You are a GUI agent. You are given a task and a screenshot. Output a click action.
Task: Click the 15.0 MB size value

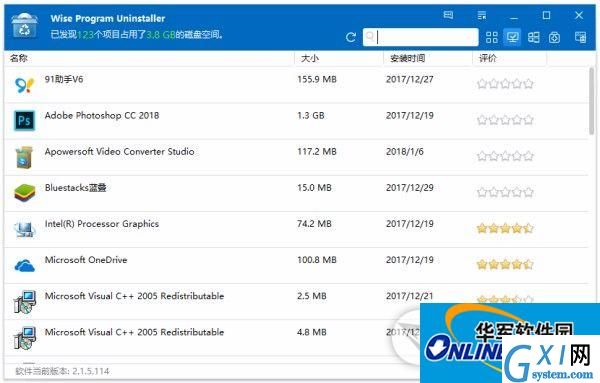click(314, 187)
